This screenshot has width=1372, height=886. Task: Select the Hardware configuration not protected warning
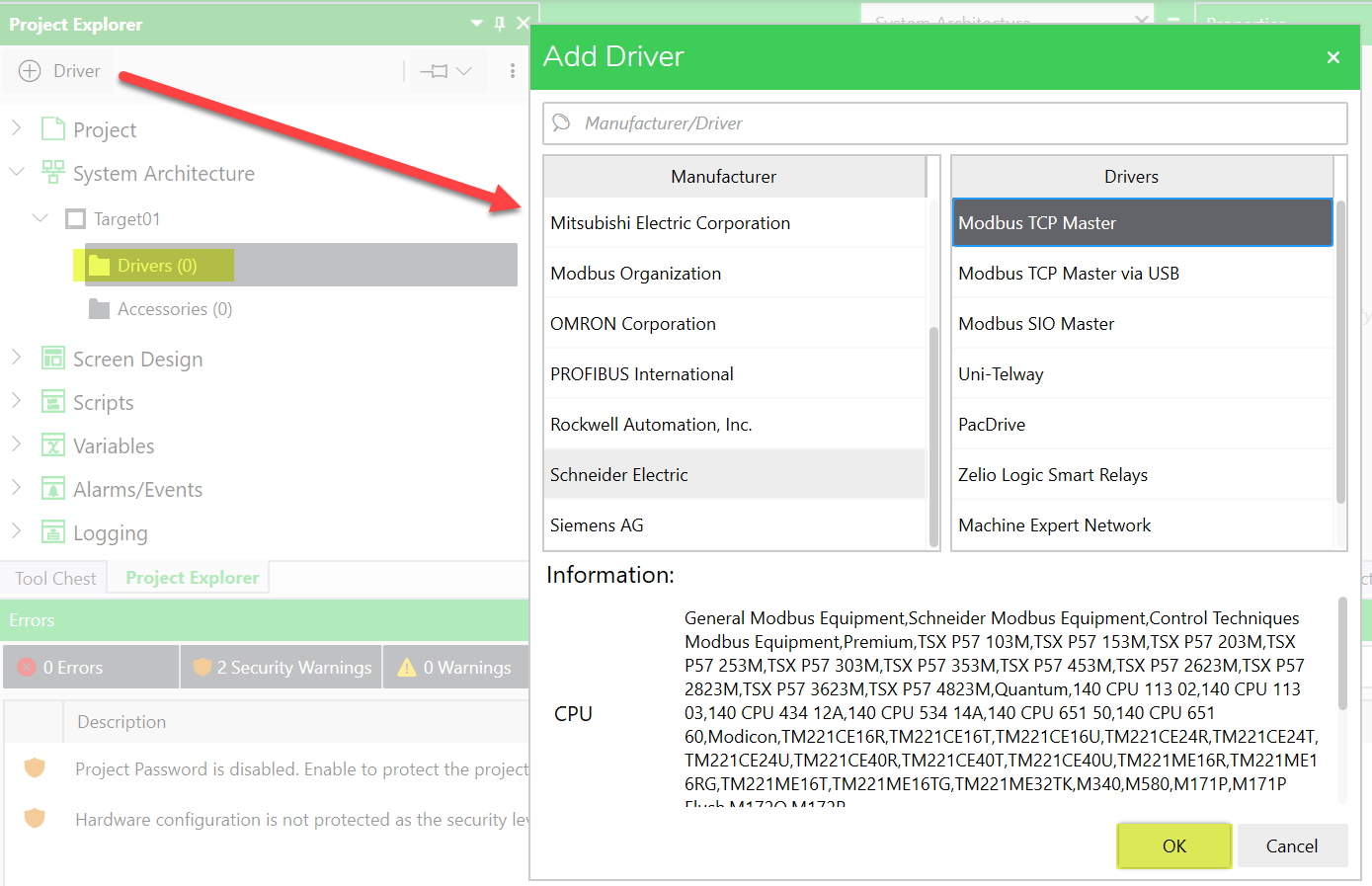pos(302,819)
